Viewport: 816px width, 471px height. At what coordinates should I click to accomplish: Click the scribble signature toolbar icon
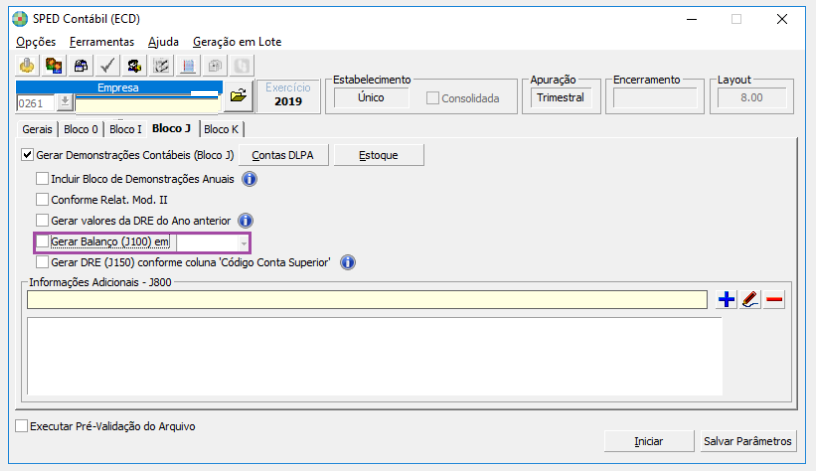click(x=161, y=66)
